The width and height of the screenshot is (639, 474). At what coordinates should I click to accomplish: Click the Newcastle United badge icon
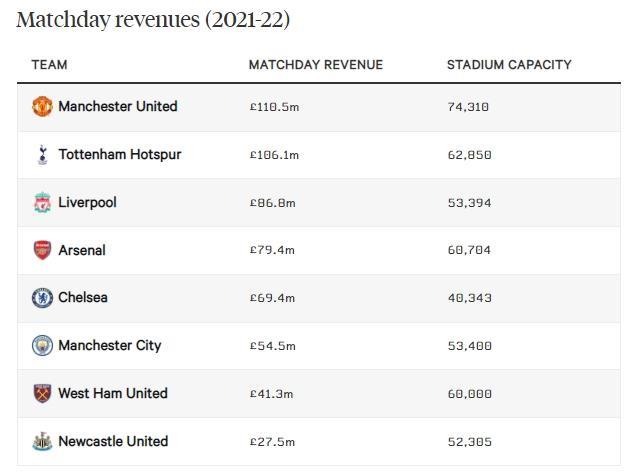[x=42, y=442]
